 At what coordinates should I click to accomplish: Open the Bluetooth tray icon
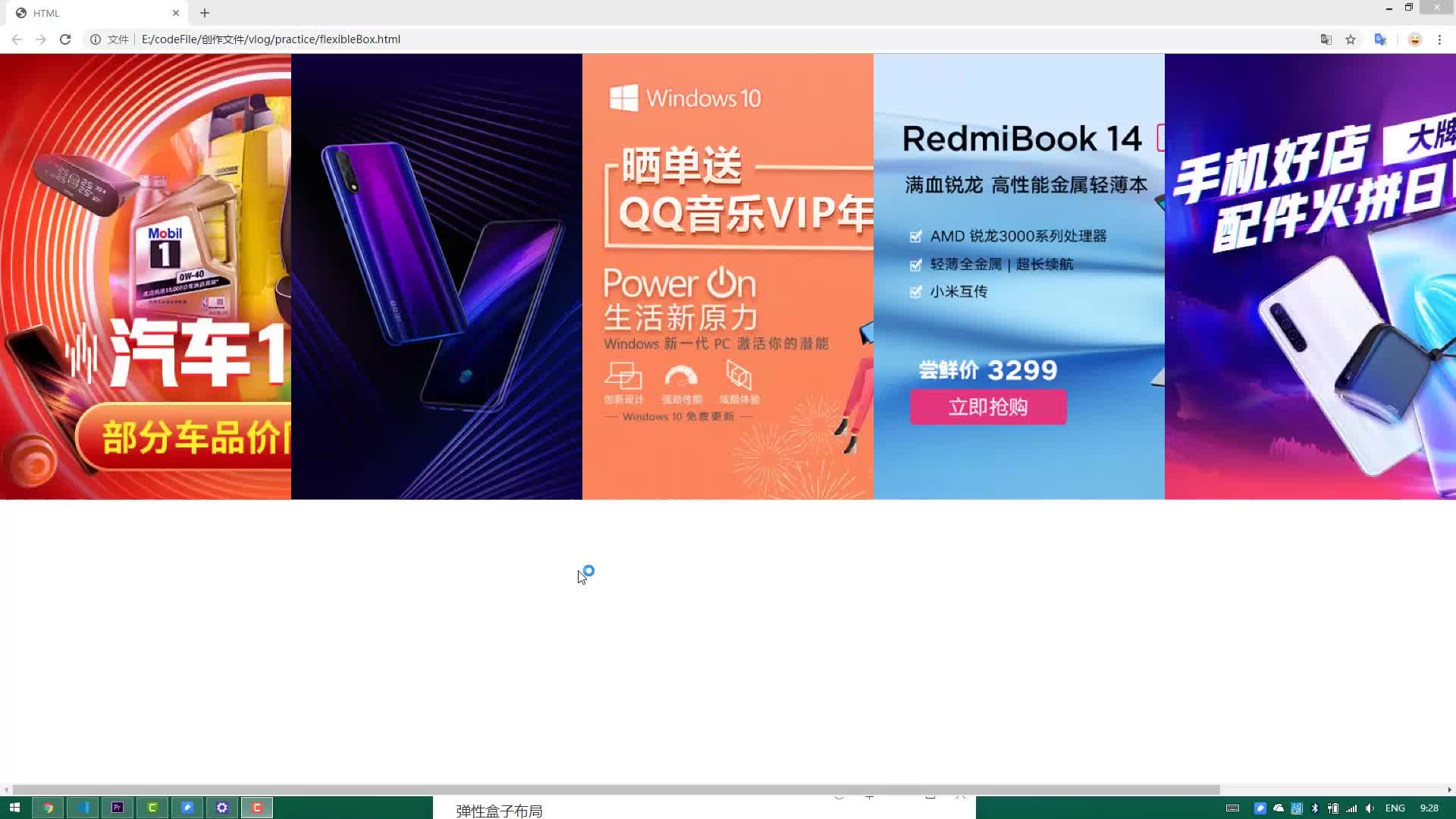1315,808
